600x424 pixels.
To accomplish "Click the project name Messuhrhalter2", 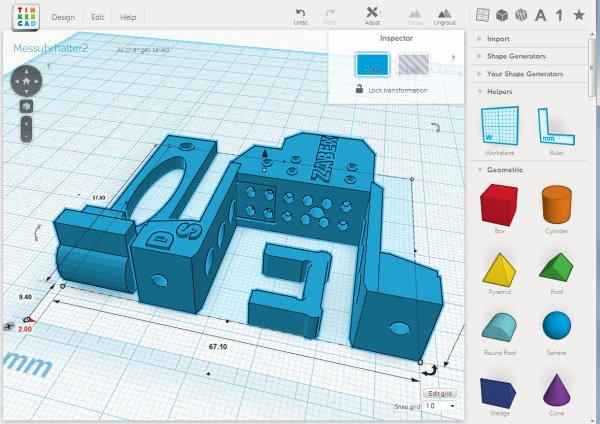I will pos(51,48).
